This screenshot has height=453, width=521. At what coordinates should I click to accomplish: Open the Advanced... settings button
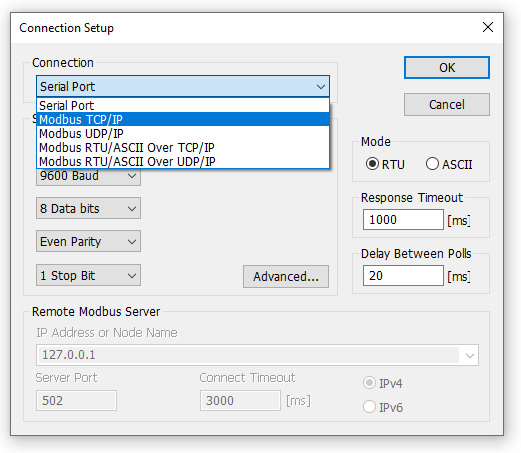(x=286, y=276)
